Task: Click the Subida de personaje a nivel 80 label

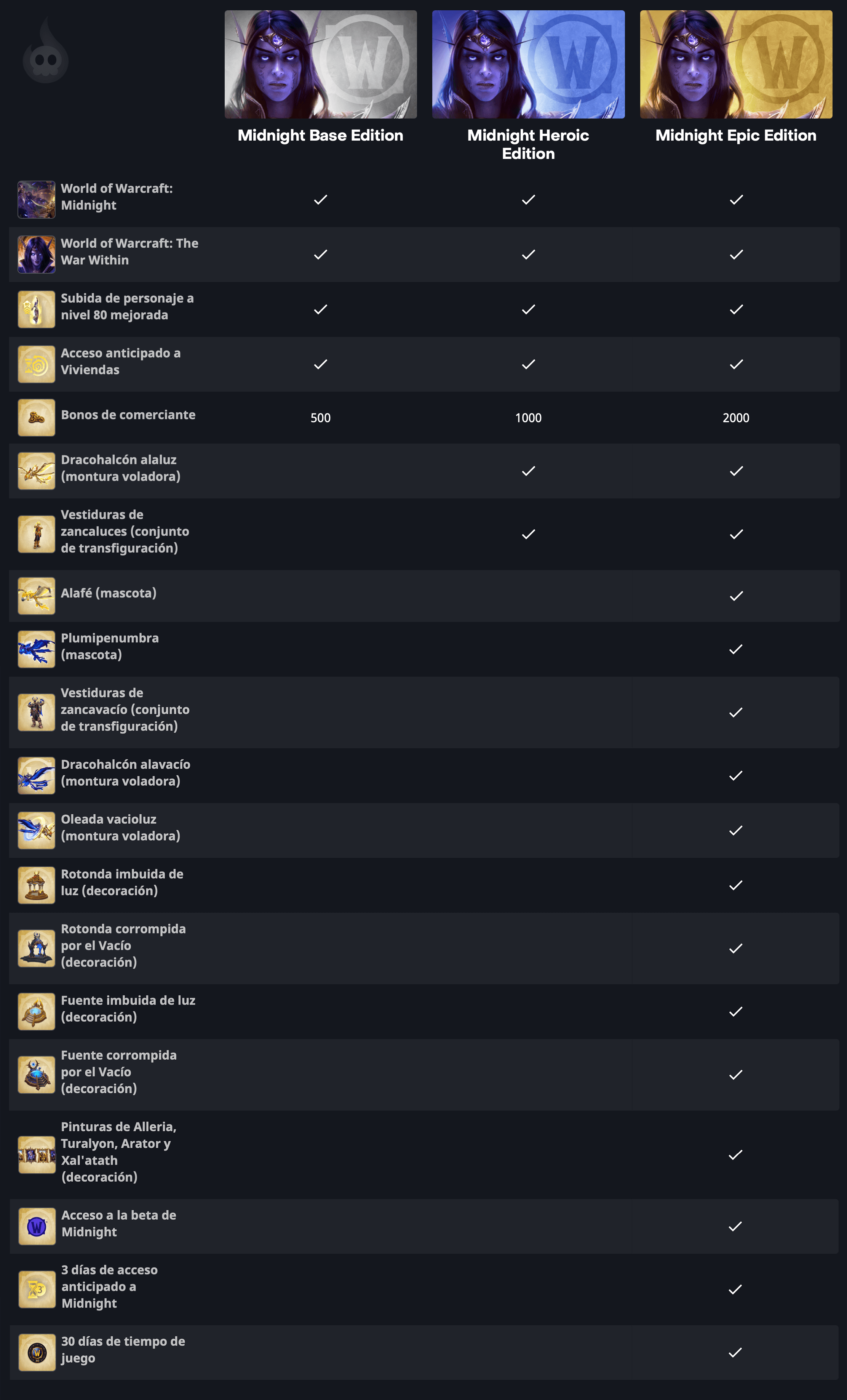Action: click(127, 306)
